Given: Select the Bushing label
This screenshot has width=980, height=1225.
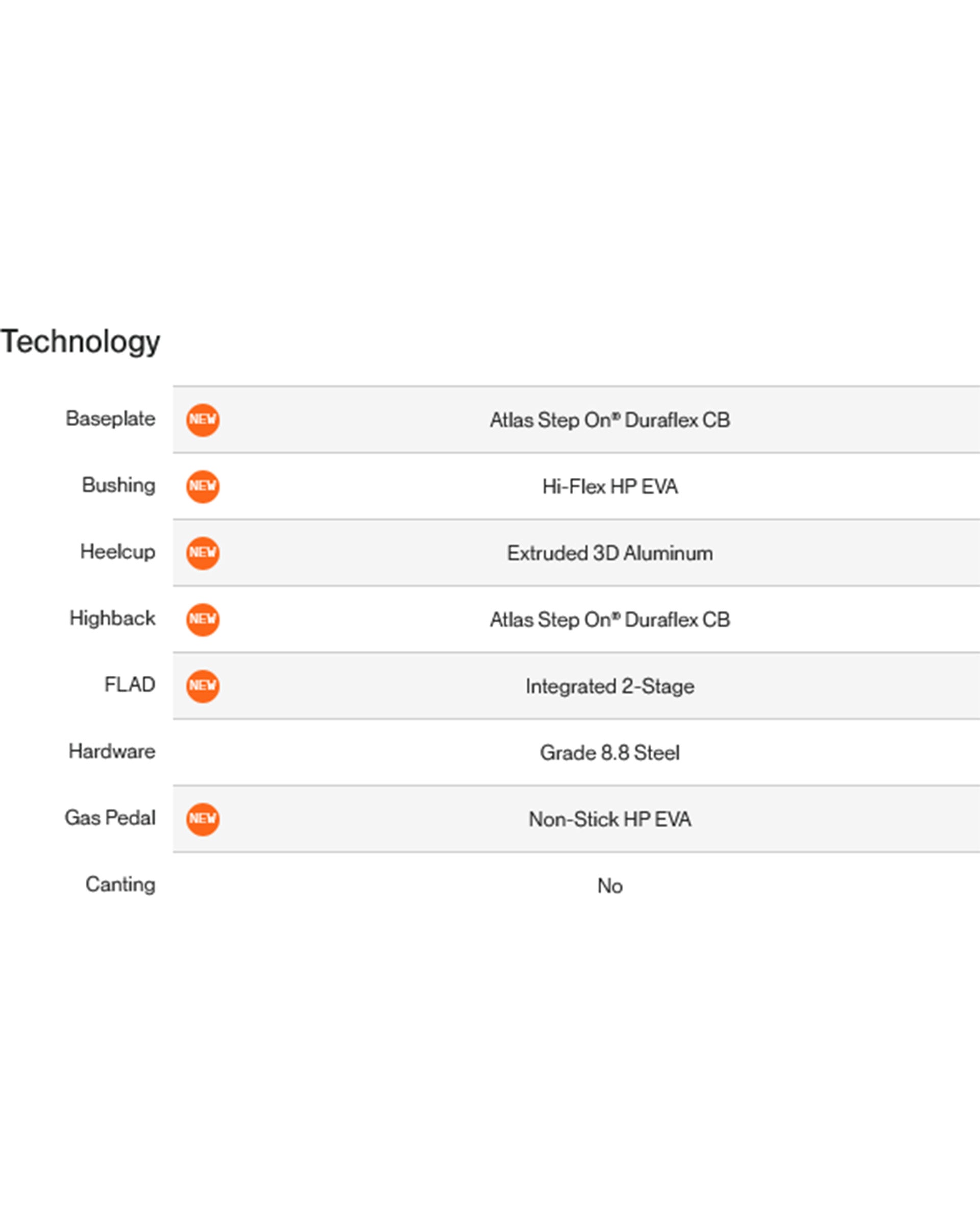Looking at the screenshot, I should [x=119, y=485].
